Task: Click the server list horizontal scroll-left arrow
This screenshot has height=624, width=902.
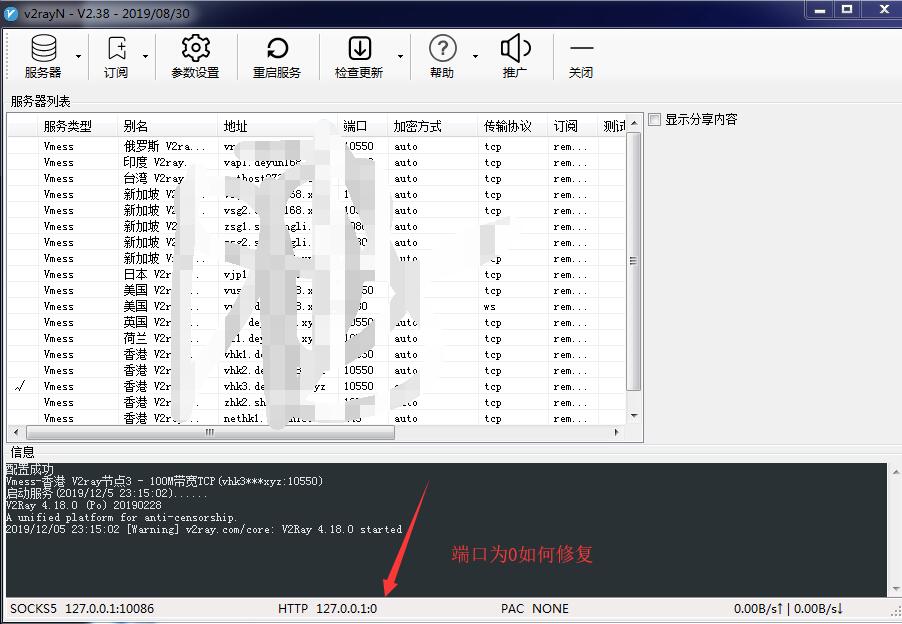Action: point(16,432)
